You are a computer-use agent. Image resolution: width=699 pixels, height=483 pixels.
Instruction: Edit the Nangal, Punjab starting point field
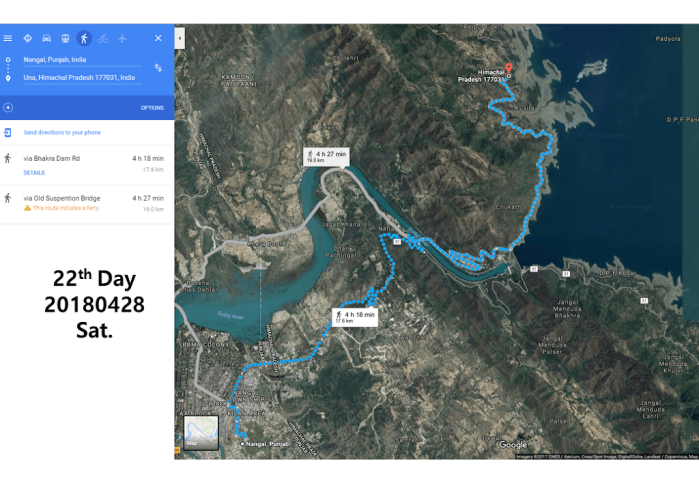point(82,60)
